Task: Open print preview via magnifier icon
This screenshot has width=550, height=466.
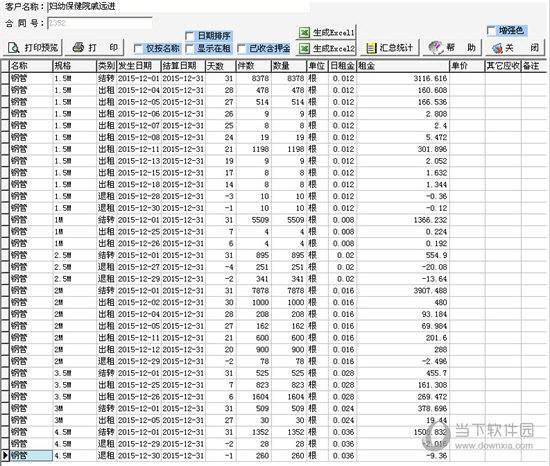Action: coord(14,48)
